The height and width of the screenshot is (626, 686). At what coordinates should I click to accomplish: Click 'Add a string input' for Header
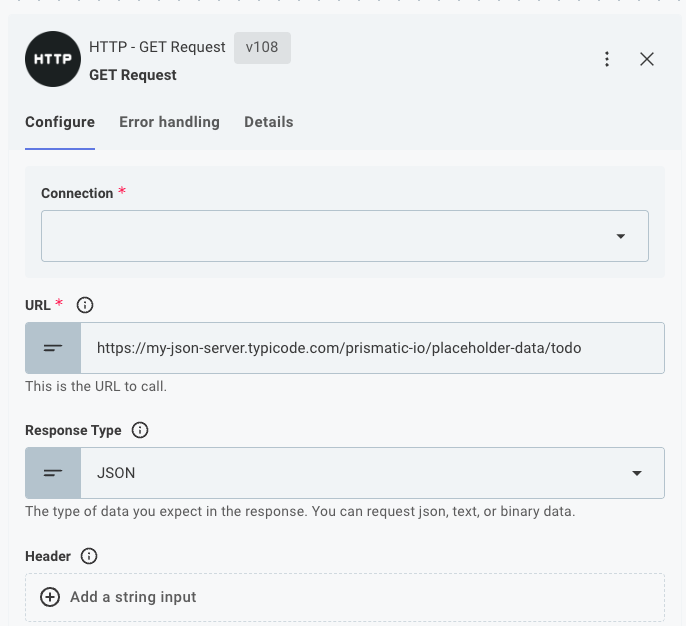coord(133,597)
